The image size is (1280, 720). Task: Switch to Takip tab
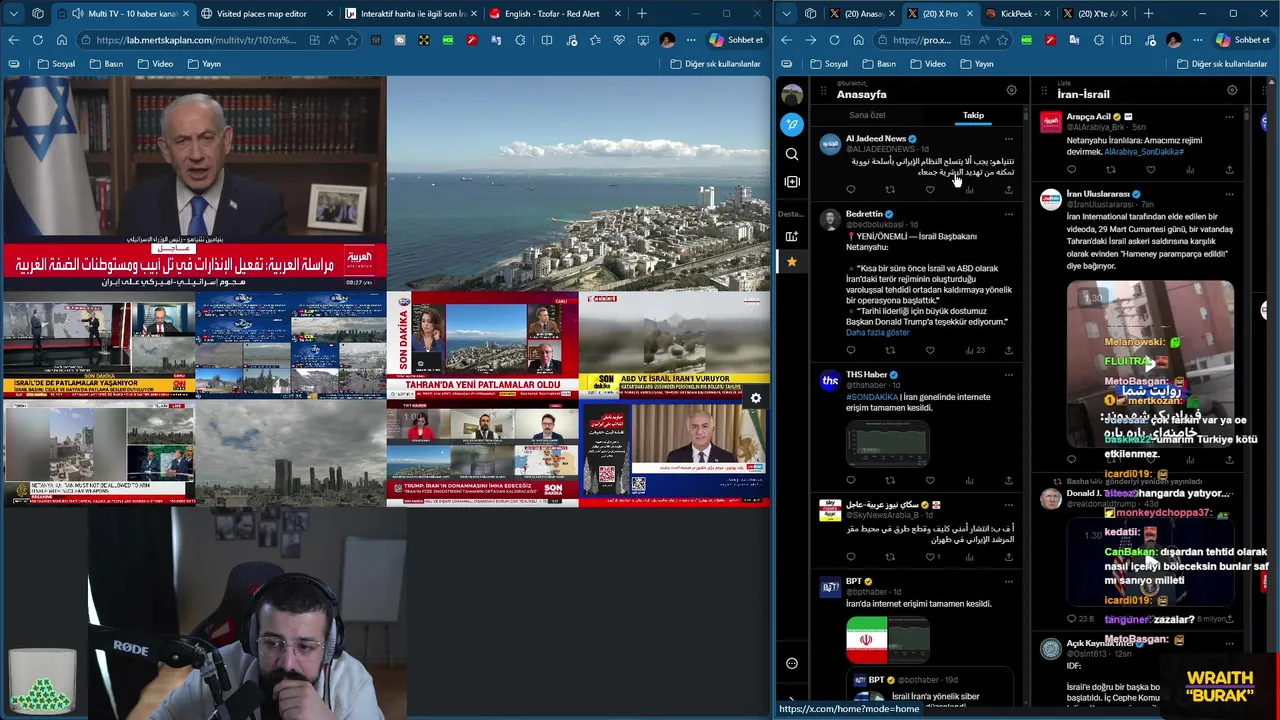pyautogui.click(x=973, y=115)
